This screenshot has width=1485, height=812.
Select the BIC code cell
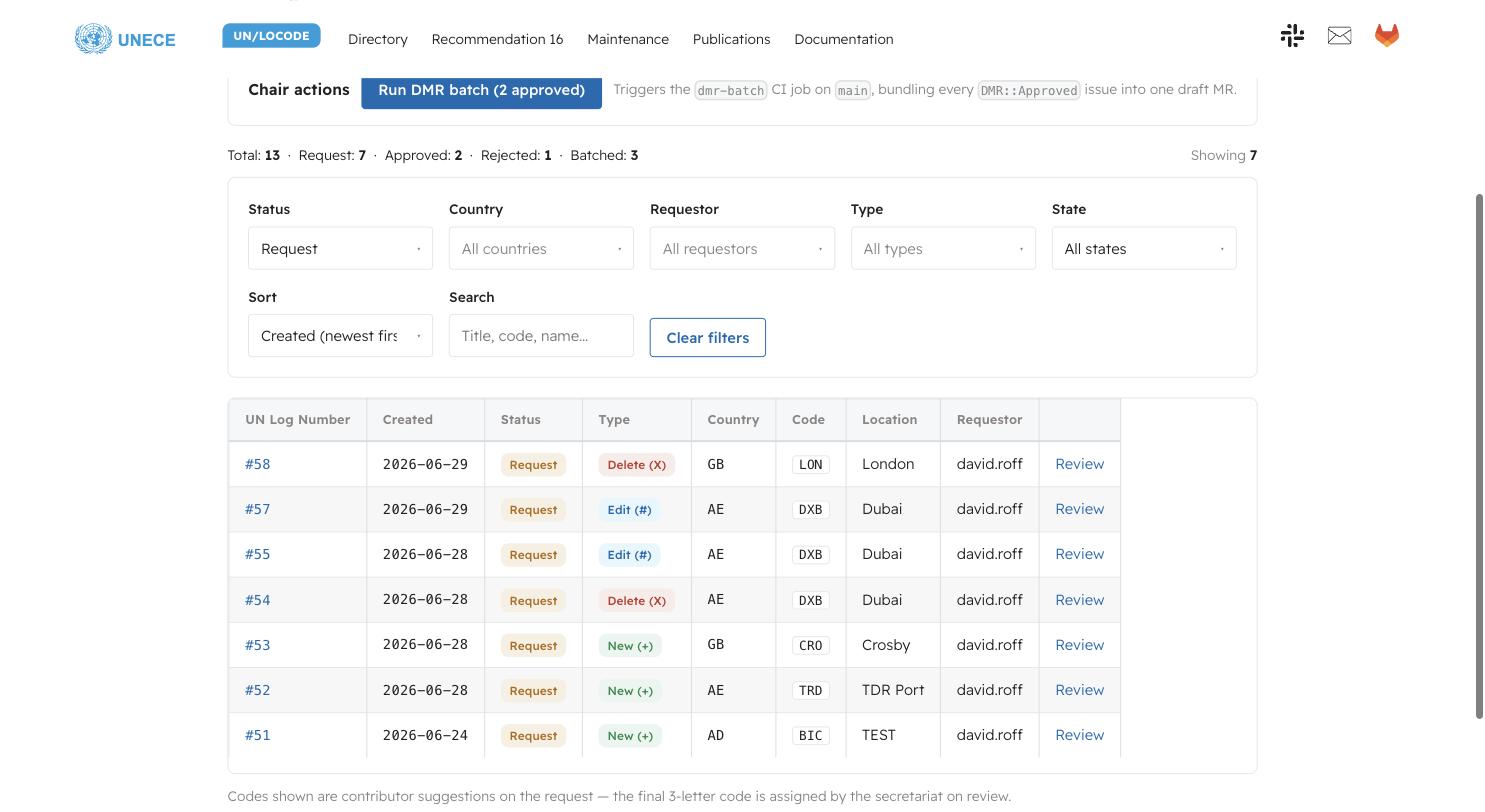coord(810,736)
